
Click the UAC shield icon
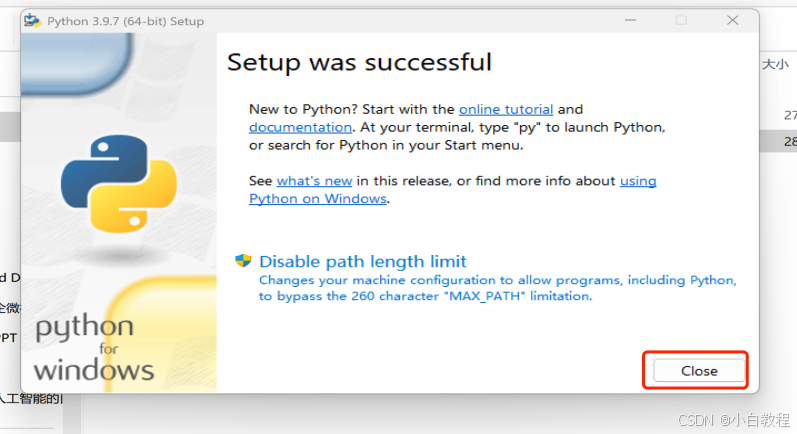[x=243, y=261]
